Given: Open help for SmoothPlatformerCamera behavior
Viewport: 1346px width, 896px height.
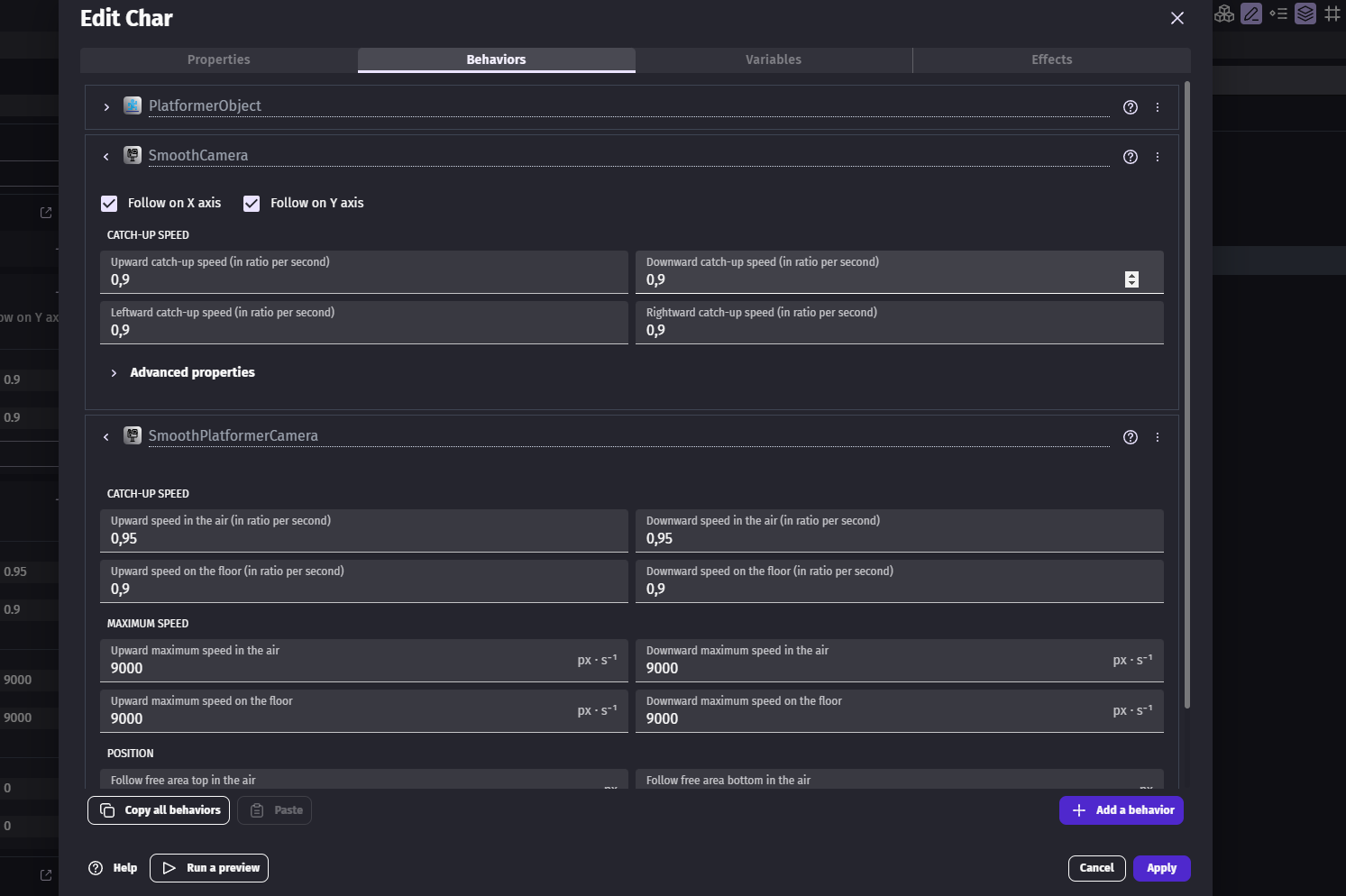Looking at the screenshot, I should [x=1131, y=437].
